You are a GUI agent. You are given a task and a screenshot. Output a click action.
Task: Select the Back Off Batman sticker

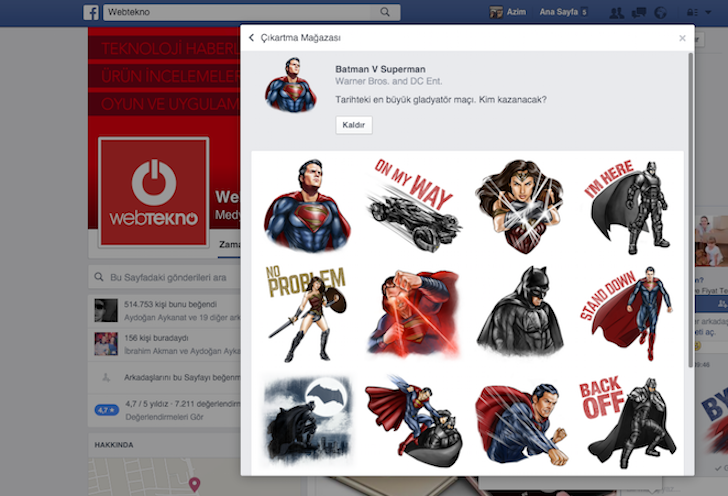coord(628,422)
